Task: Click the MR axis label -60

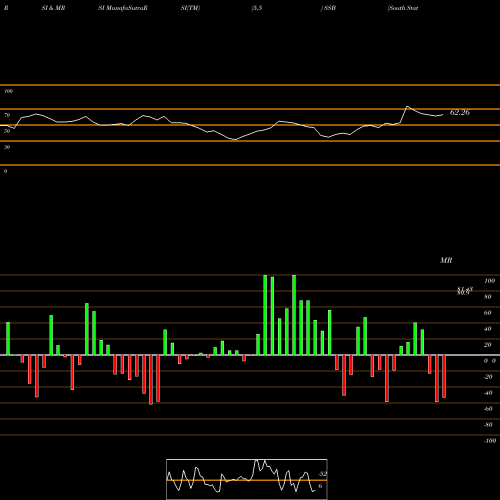Action: coord(488,409)
